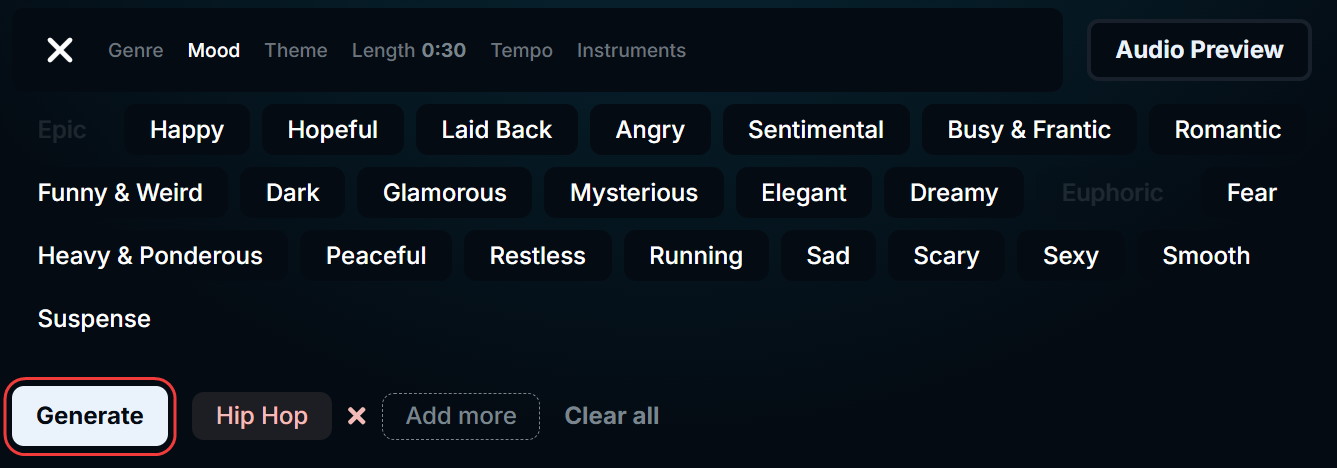This screenshot has width=1337, height=468.
Task: Select the Heavy & Ponderous mood
Action: 150,256
